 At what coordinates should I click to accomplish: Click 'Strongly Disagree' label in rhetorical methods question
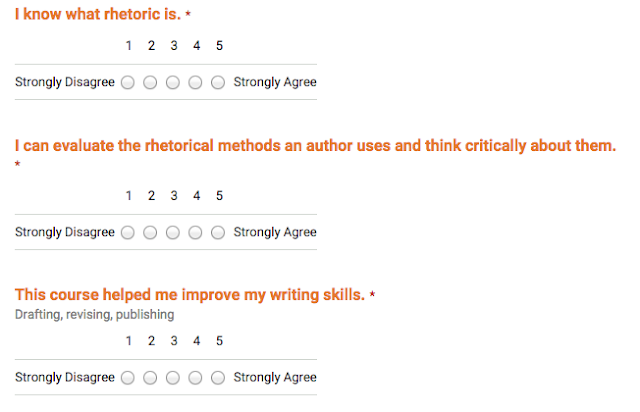point(64,232)
